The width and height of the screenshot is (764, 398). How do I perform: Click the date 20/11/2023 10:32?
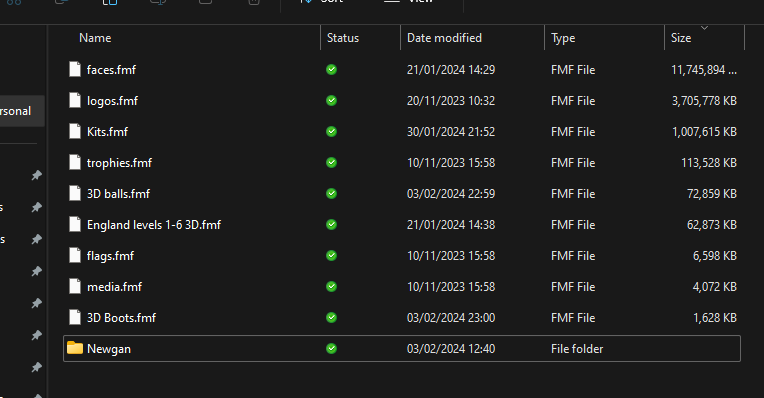point(451,101)
